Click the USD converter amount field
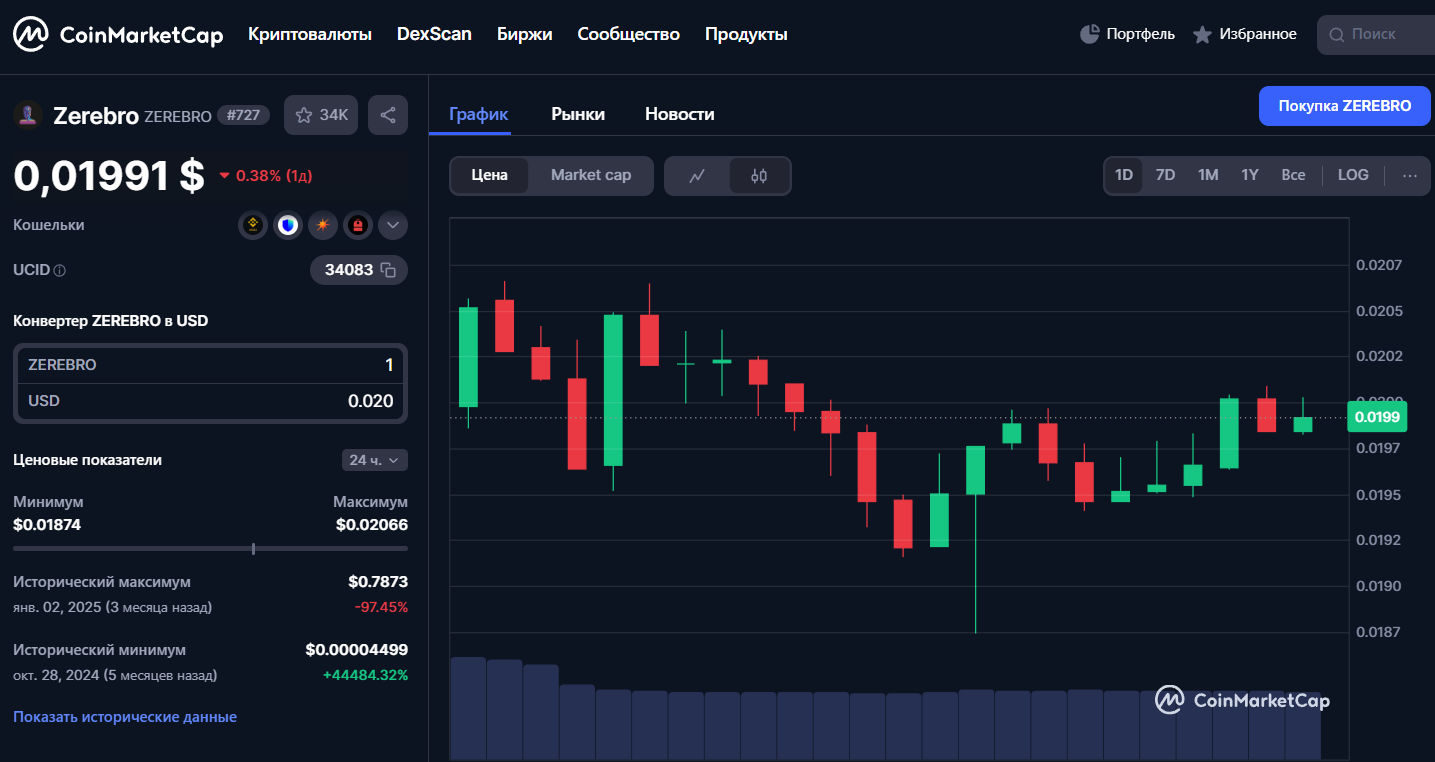The height and width of the screenshot is (762, 1435). point(210,401)
